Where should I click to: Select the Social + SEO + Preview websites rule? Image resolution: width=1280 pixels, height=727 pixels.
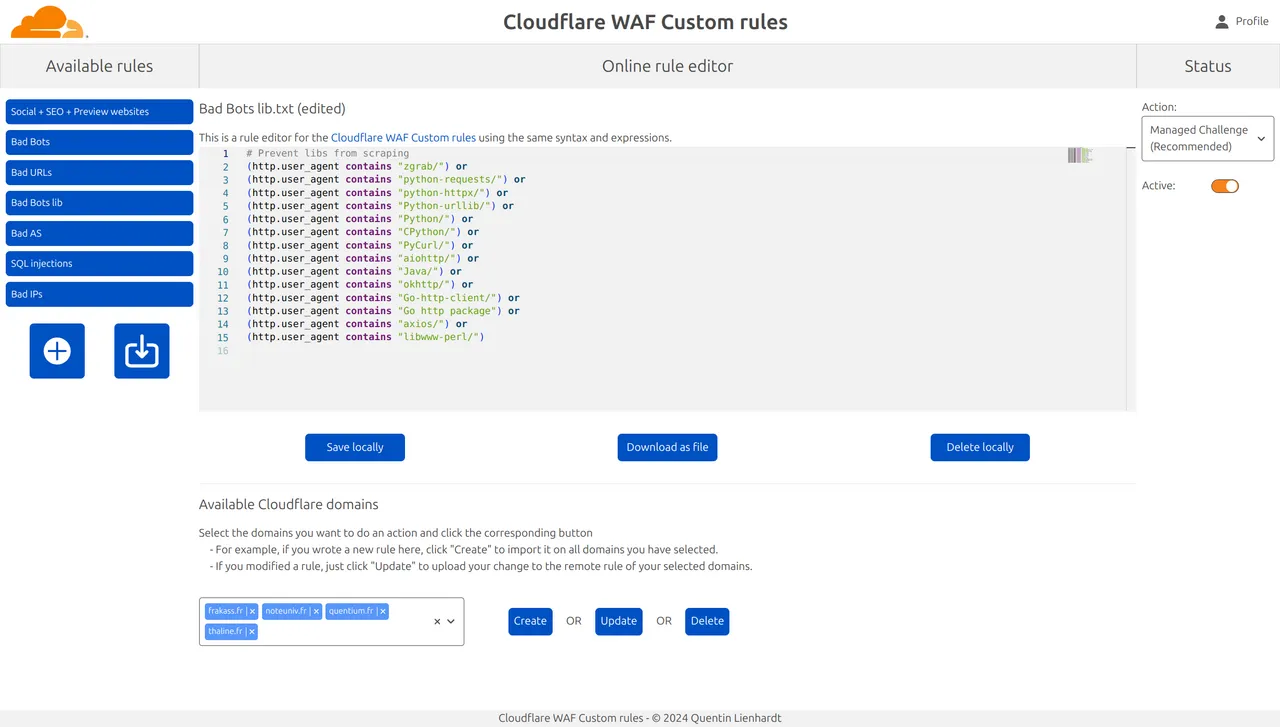coord(99,112)
